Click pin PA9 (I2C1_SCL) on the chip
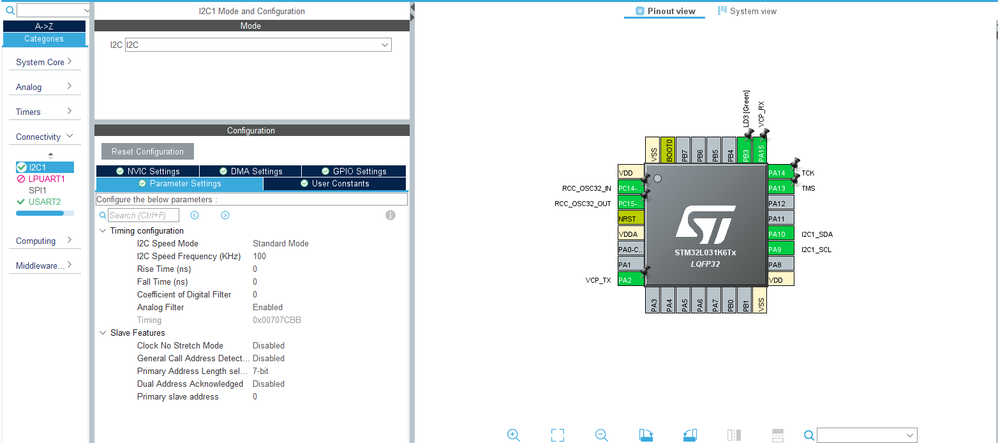This screenshot has width=998, height=443. (x=780, y=250)
